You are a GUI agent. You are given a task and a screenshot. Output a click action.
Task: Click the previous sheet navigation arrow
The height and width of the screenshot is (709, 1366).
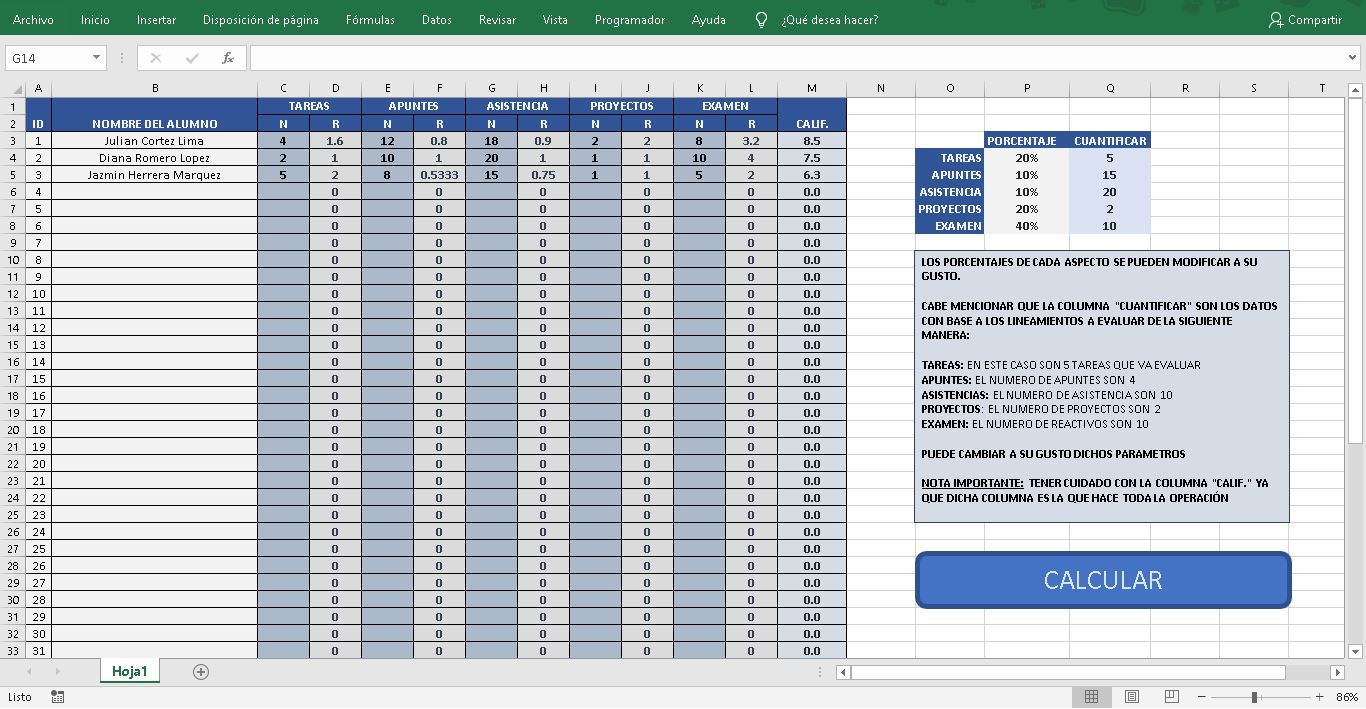point(29,672)
